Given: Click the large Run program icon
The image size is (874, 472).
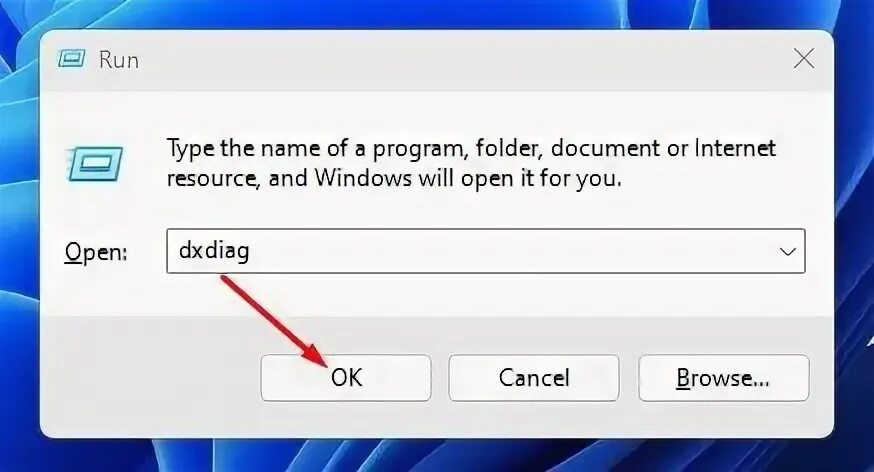Looking at the screenshot, I should click(x=94, y=164).
